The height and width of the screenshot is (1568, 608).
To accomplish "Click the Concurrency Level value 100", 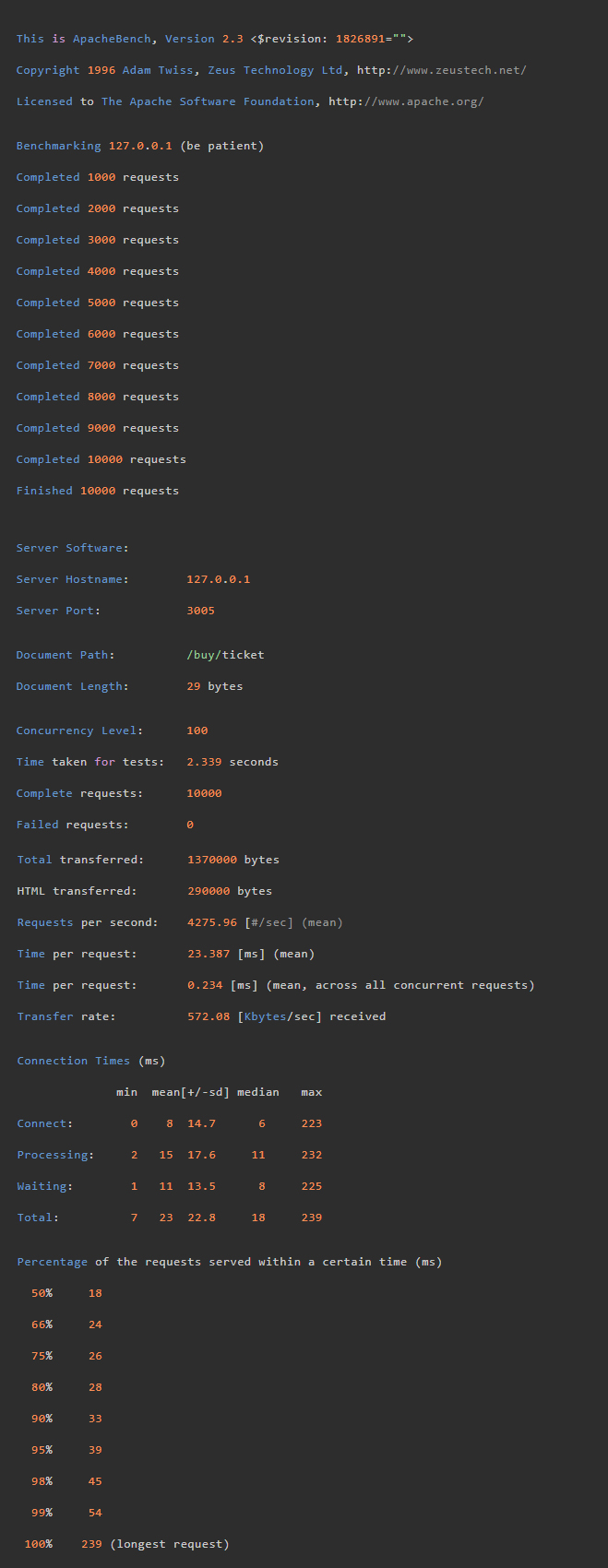I will coord(197,731).
